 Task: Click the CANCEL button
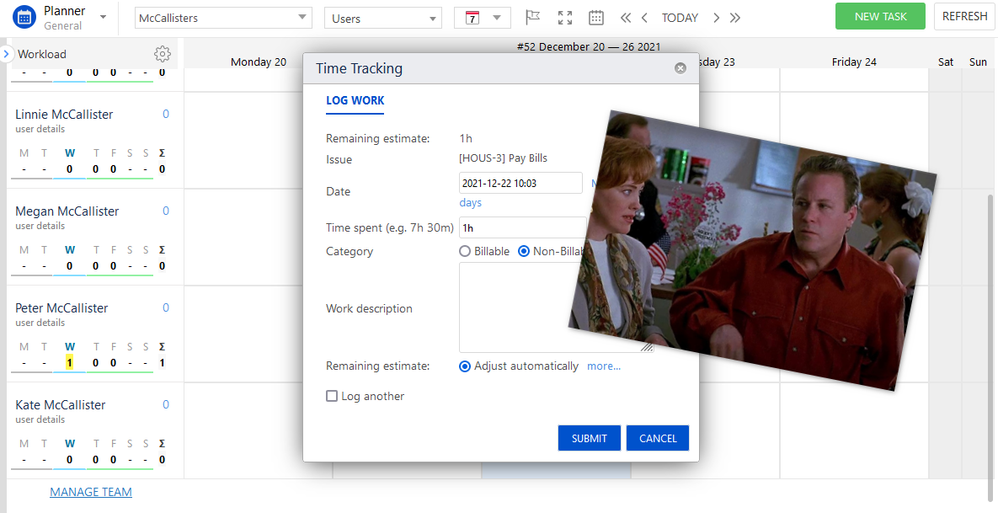(657, 438)
